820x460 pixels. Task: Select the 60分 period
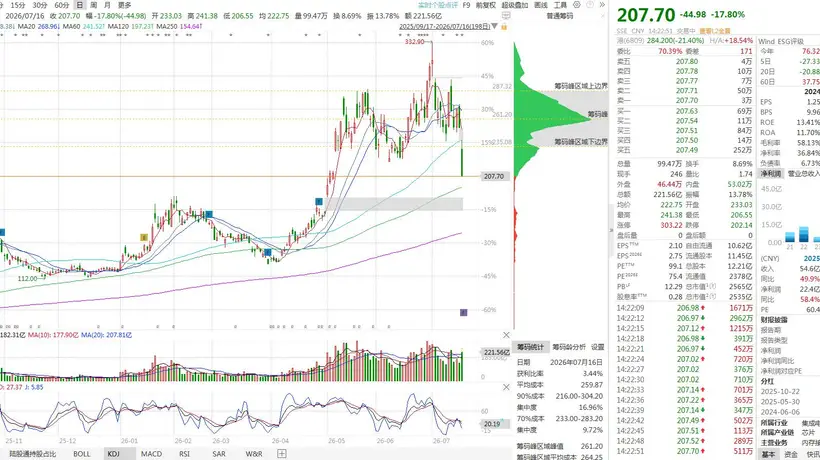62,5
